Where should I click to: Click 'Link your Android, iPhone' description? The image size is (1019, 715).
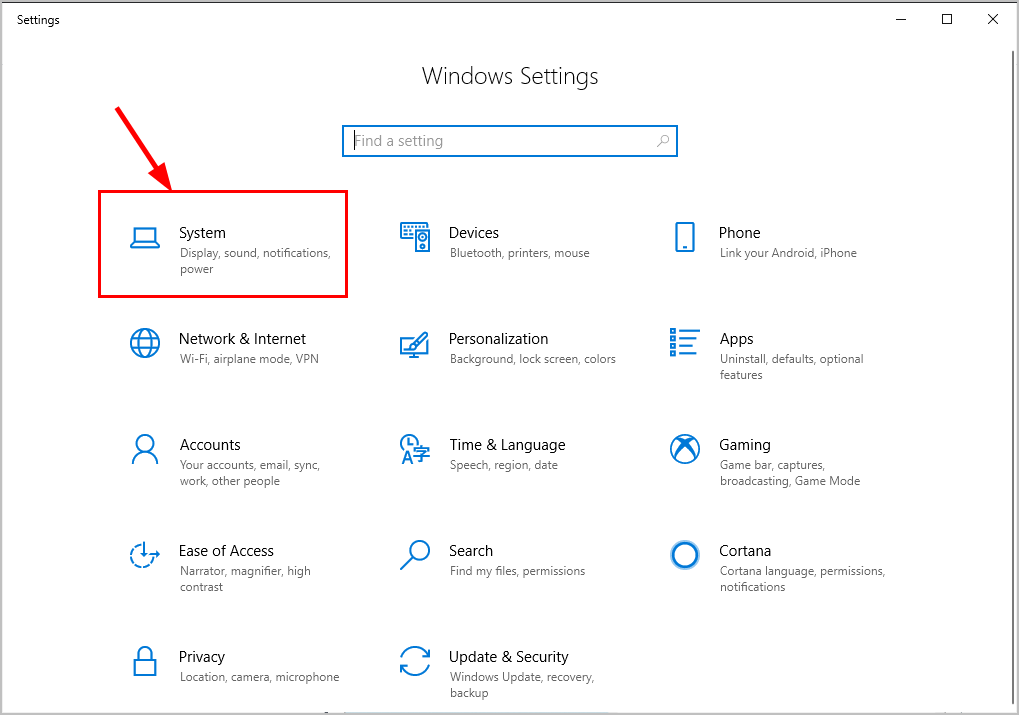coord(788,253)
